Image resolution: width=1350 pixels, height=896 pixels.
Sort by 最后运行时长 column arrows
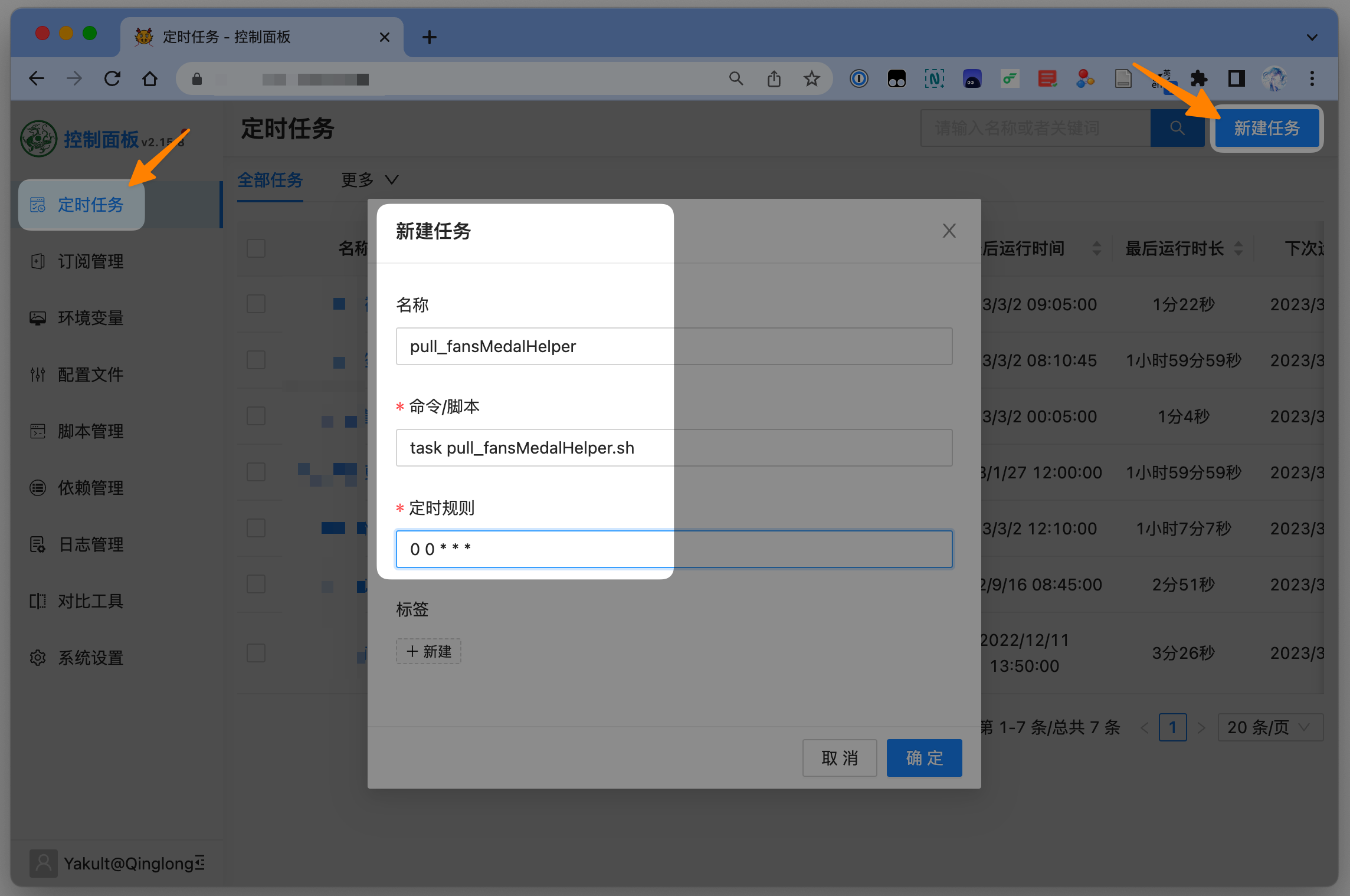click(x=1238, y=248)
